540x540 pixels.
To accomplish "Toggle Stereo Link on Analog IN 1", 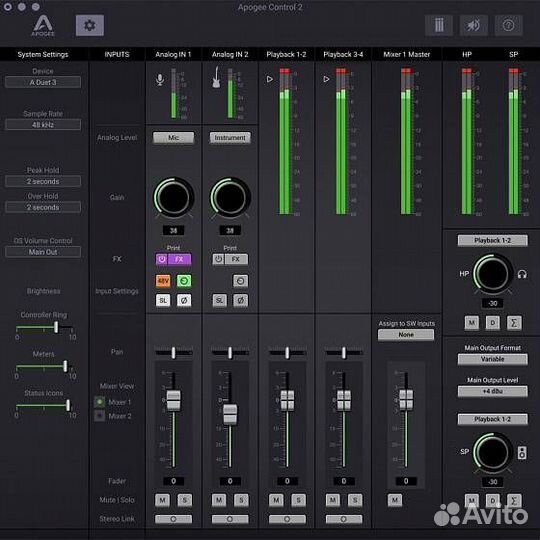I will 173,519.
